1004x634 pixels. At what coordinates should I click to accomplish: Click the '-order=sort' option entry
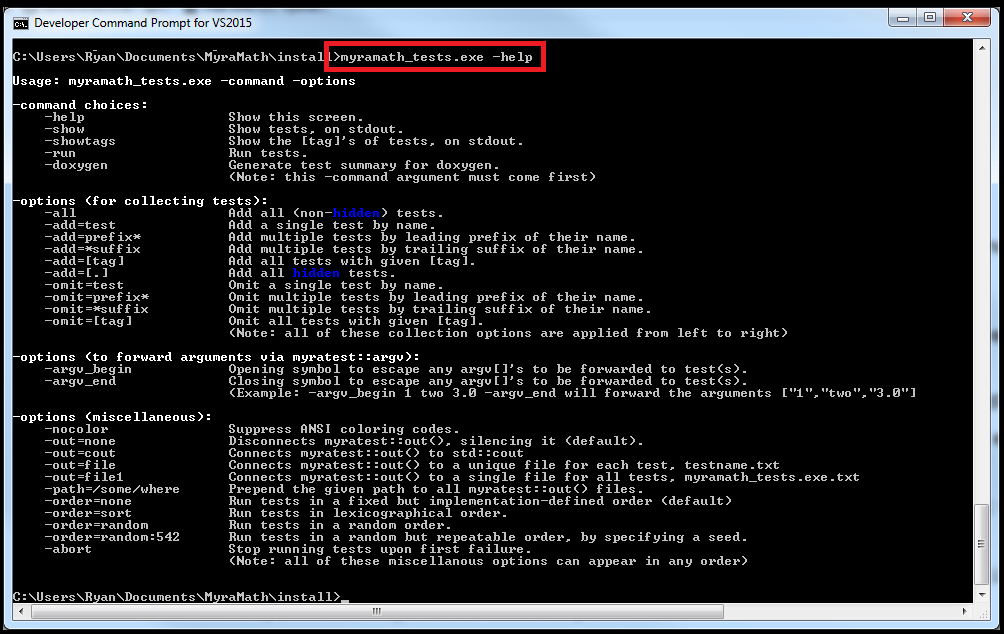88,514
